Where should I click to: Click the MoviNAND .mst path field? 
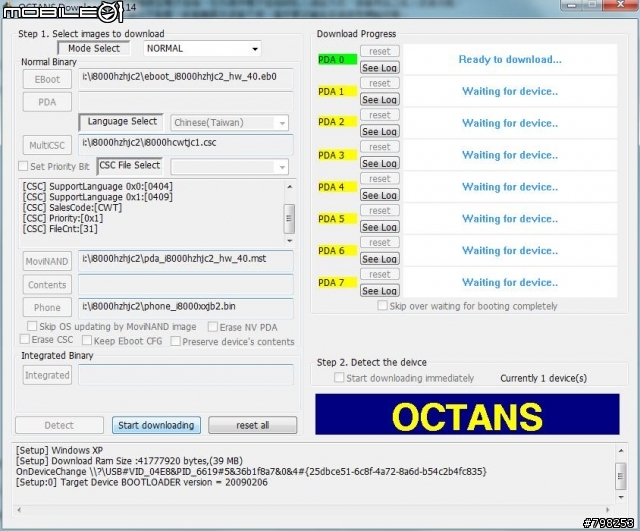click(x=186, y=261)
